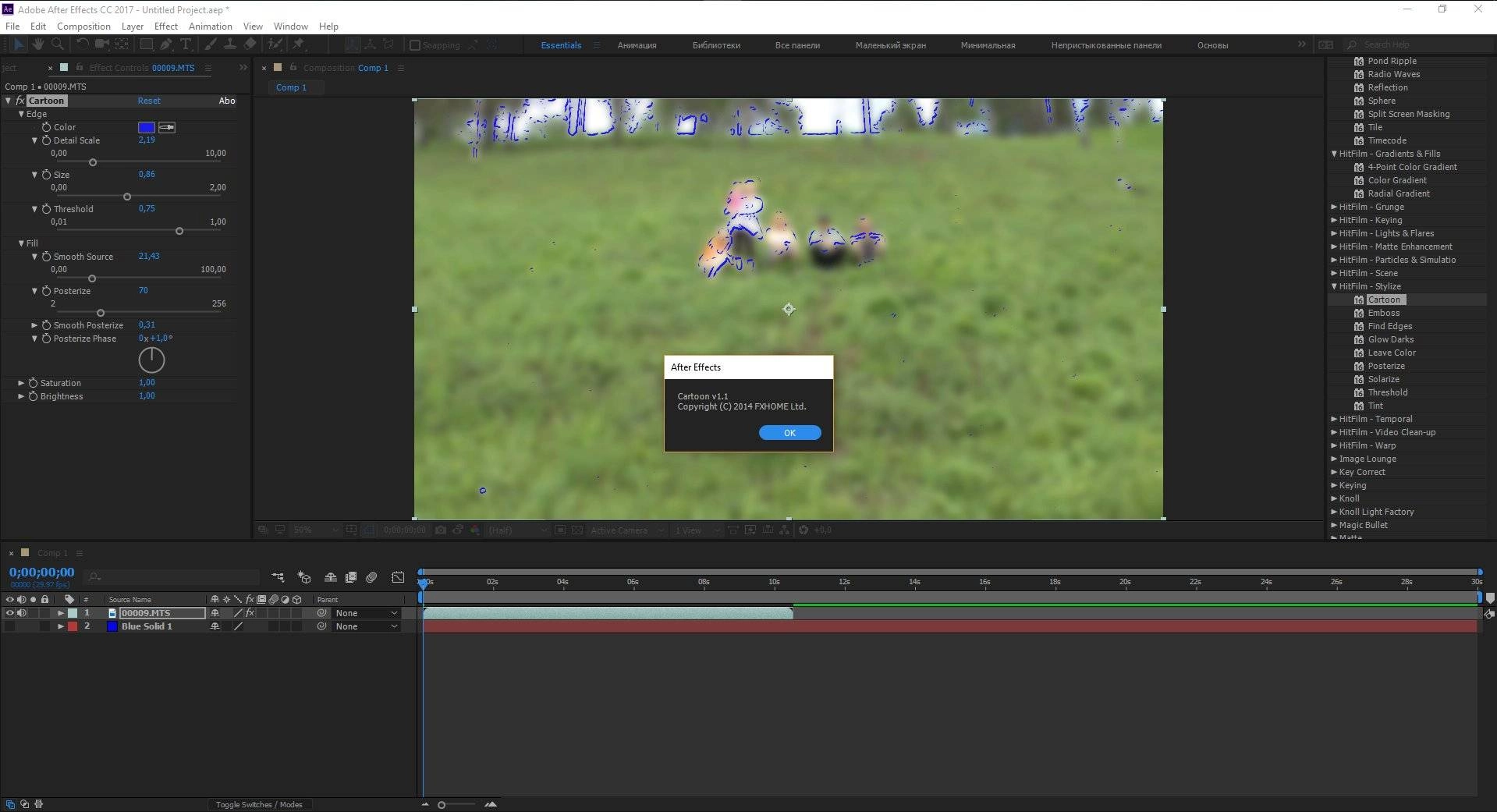Collapse HitFilm - Stylize category

[1334, 286]
